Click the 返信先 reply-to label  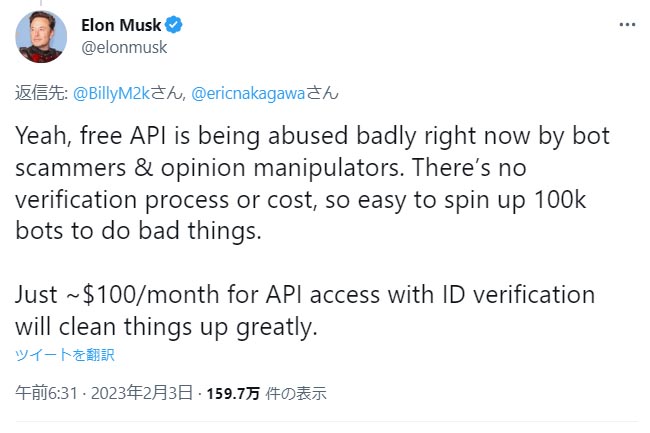point(37,94)
